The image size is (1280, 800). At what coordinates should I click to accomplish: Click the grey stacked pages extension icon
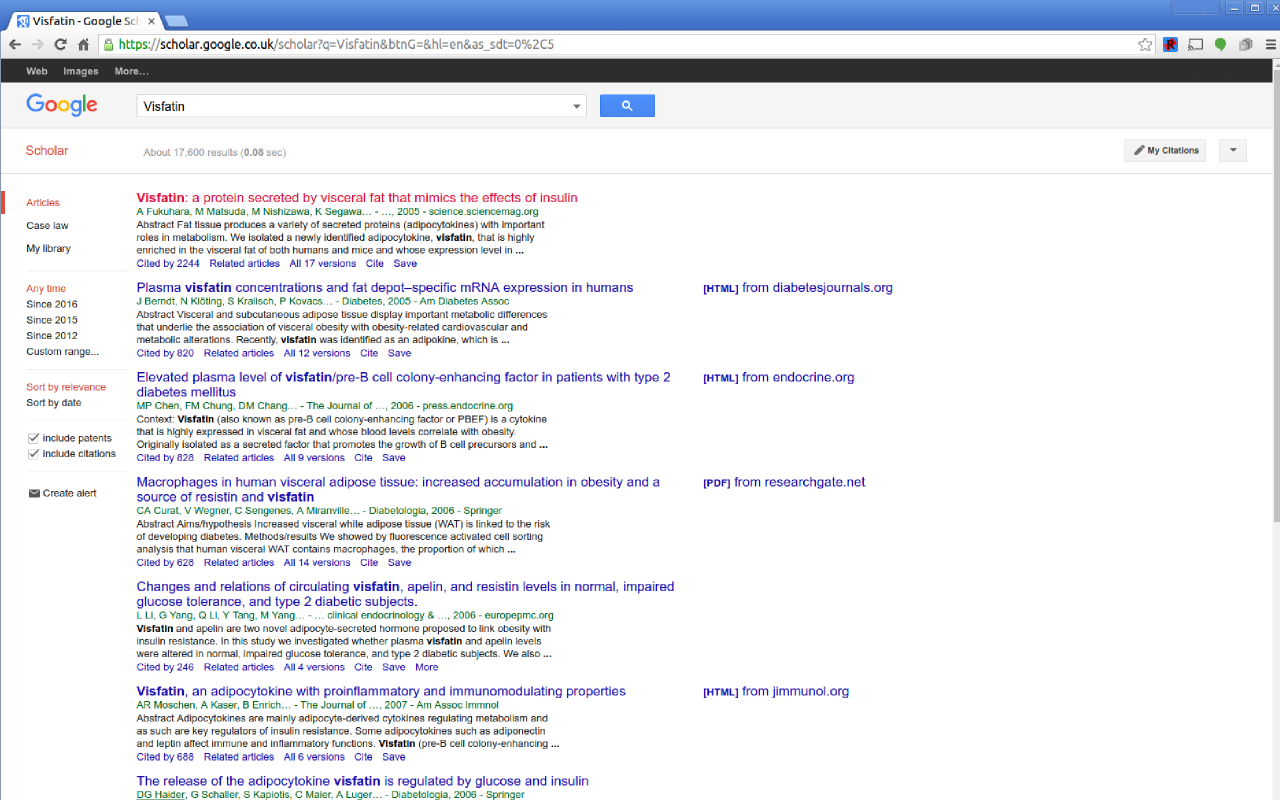pos(1245,44)
